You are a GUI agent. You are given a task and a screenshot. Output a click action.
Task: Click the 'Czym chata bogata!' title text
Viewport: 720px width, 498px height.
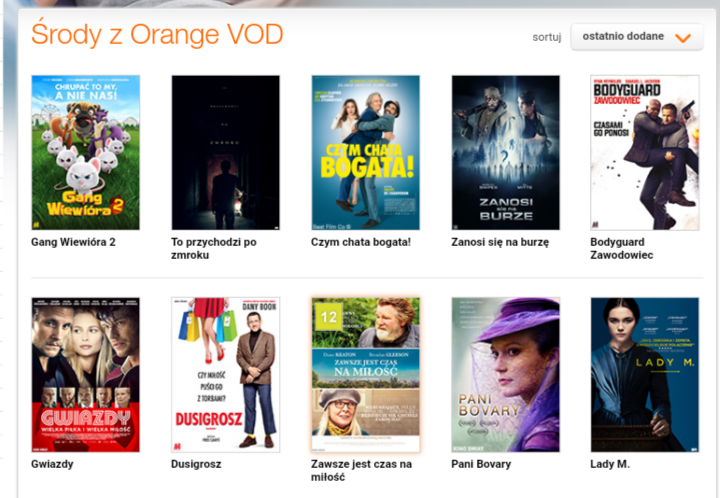coord(361,242)
